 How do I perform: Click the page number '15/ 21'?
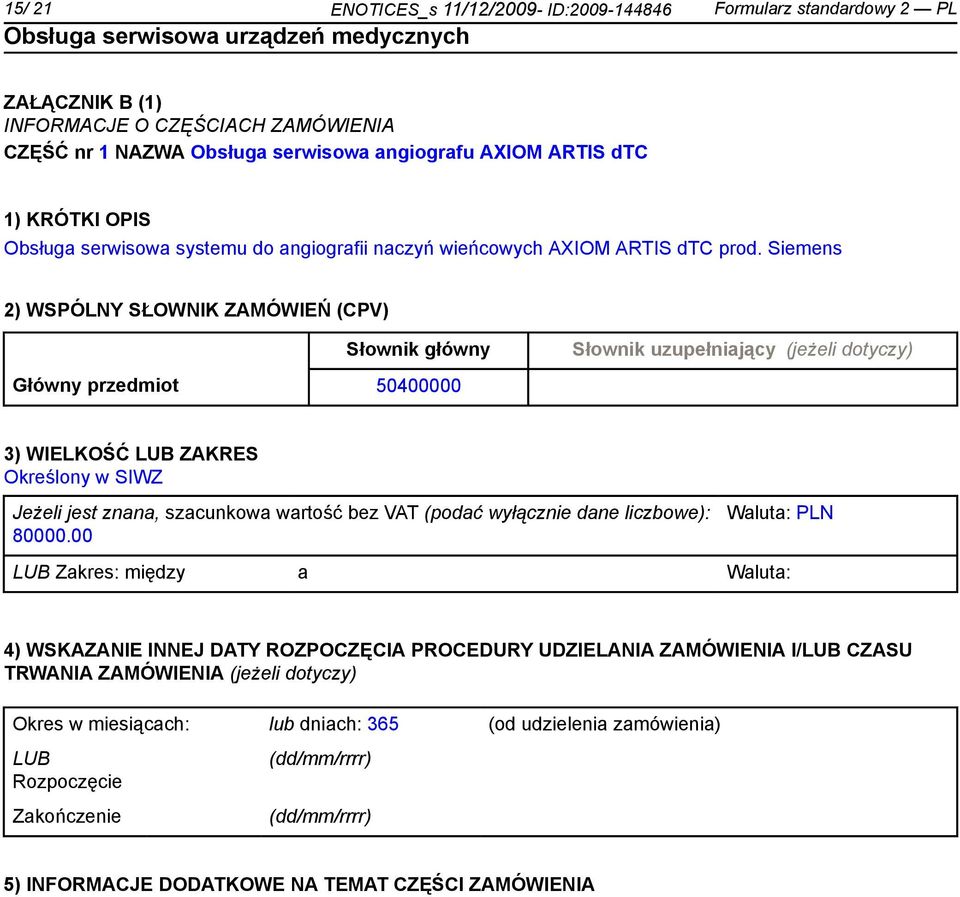click(x=28, y=9)
